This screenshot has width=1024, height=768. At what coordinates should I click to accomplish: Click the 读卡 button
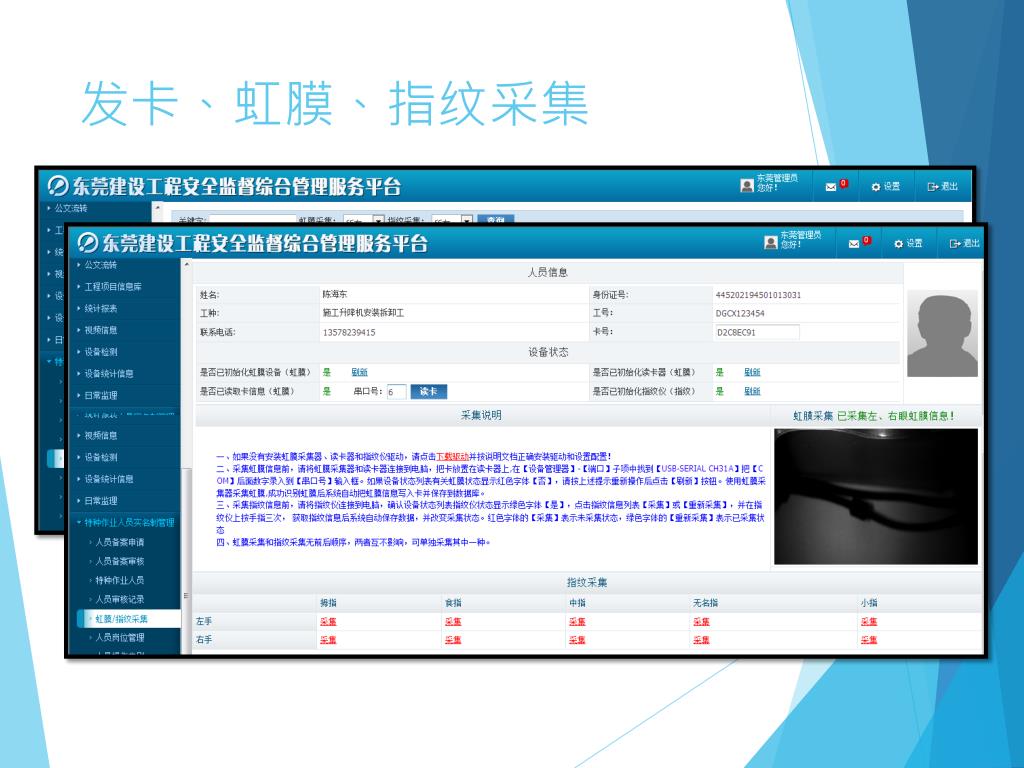(x=428, y=391)
